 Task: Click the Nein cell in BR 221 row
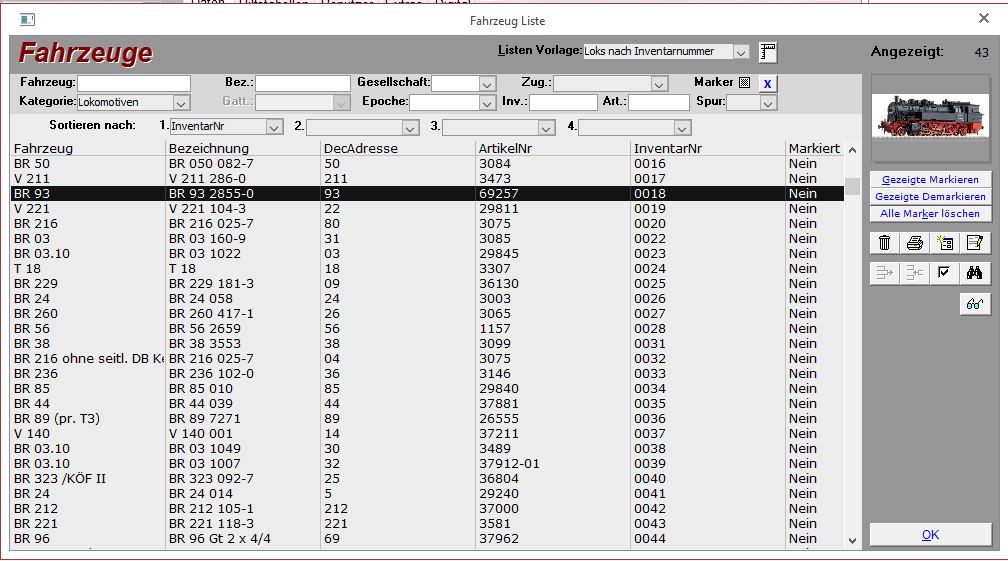(x=815, y=524)
